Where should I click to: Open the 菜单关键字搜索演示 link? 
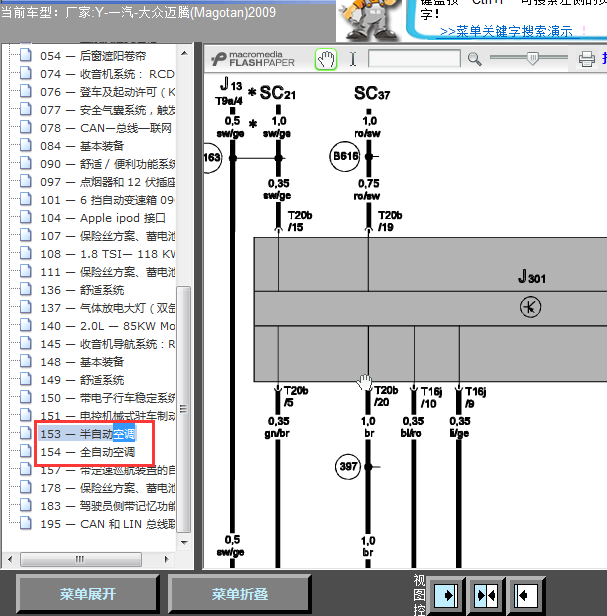coord(506,31)
